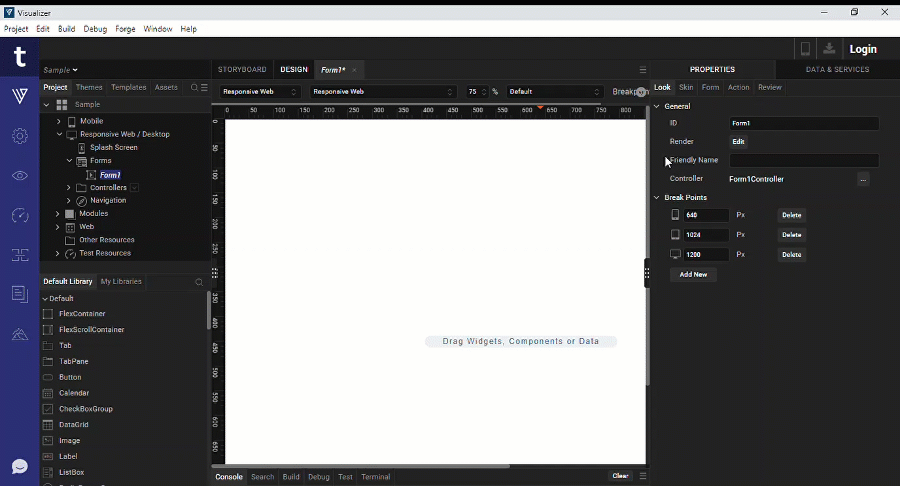Collapse the General section in Properties
This screenshot has height=486, width=900.
click(657, 106)
